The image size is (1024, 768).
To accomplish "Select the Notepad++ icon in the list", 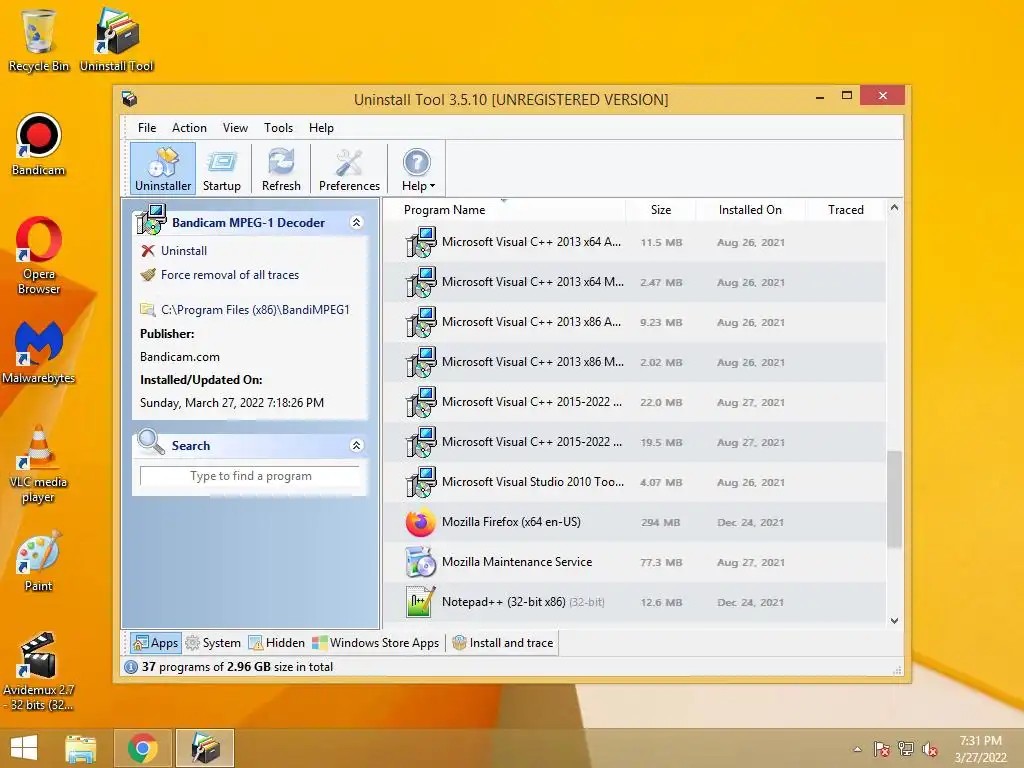I will tap(421, 602).
